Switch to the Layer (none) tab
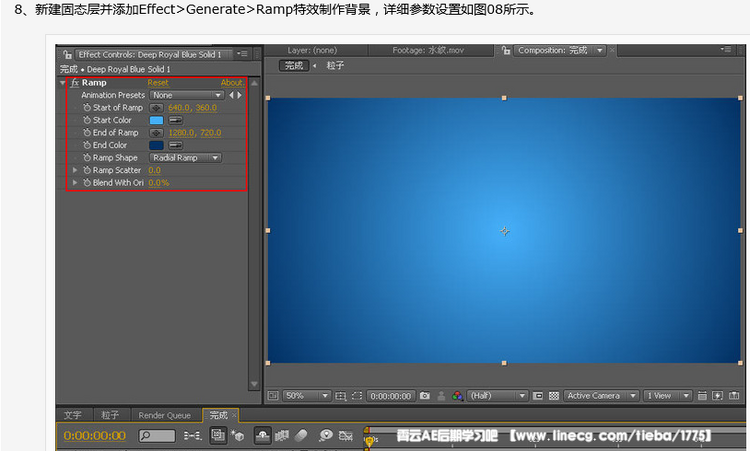 coord(312,50)
